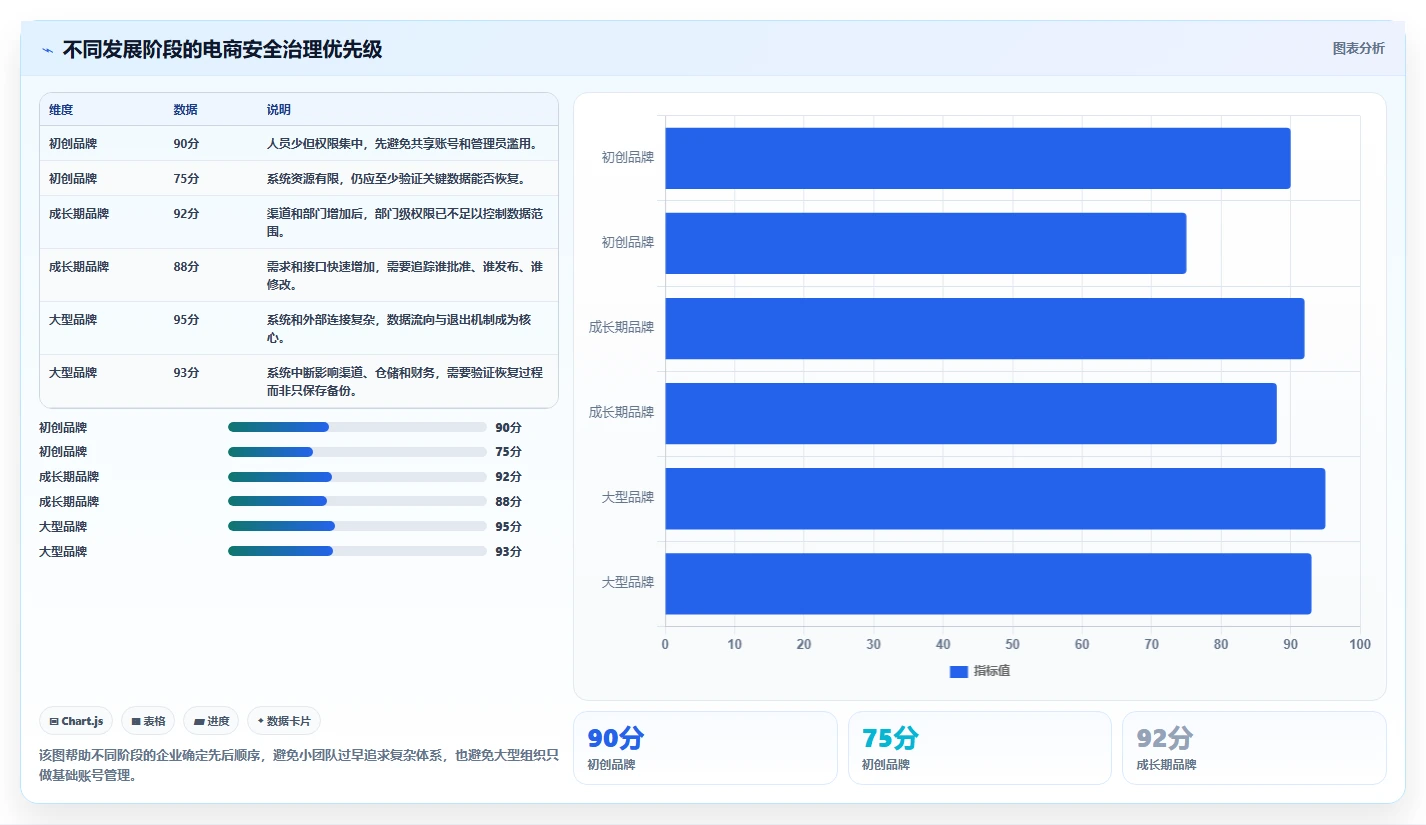Click the progress bar labeled 75分
The image size is (1426, 825).
(x=357, y=452)
